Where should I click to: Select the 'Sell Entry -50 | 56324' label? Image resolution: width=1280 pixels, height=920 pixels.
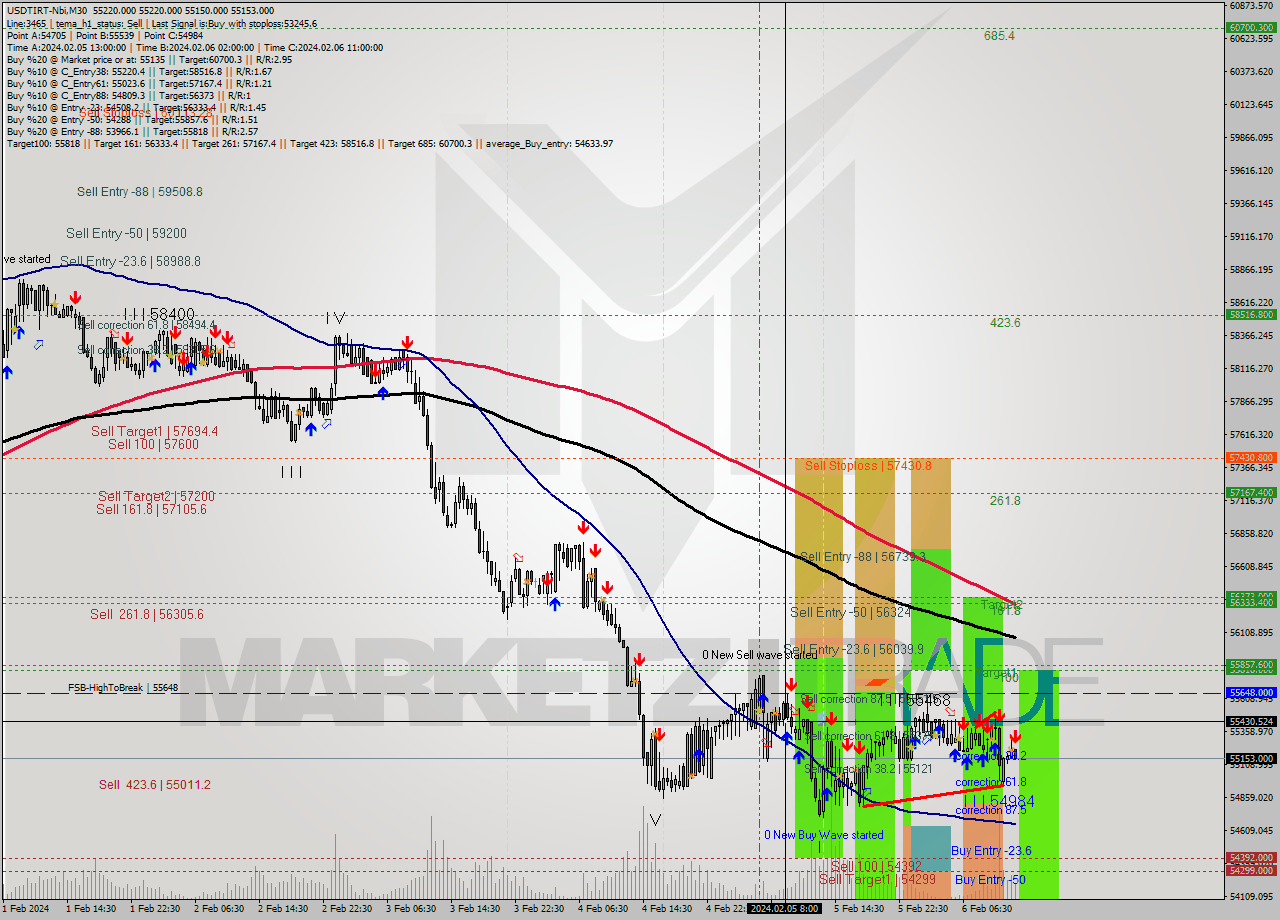pyautogui.click(x=850, y=612)
